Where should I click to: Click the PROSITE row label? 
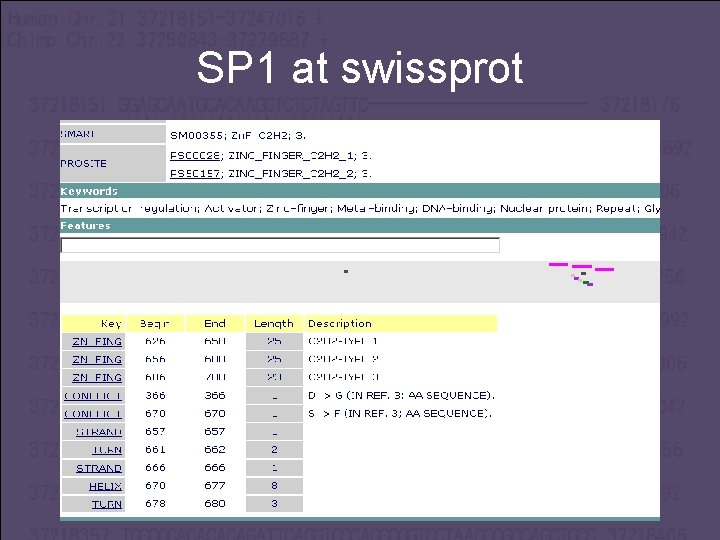pos(112,163)
